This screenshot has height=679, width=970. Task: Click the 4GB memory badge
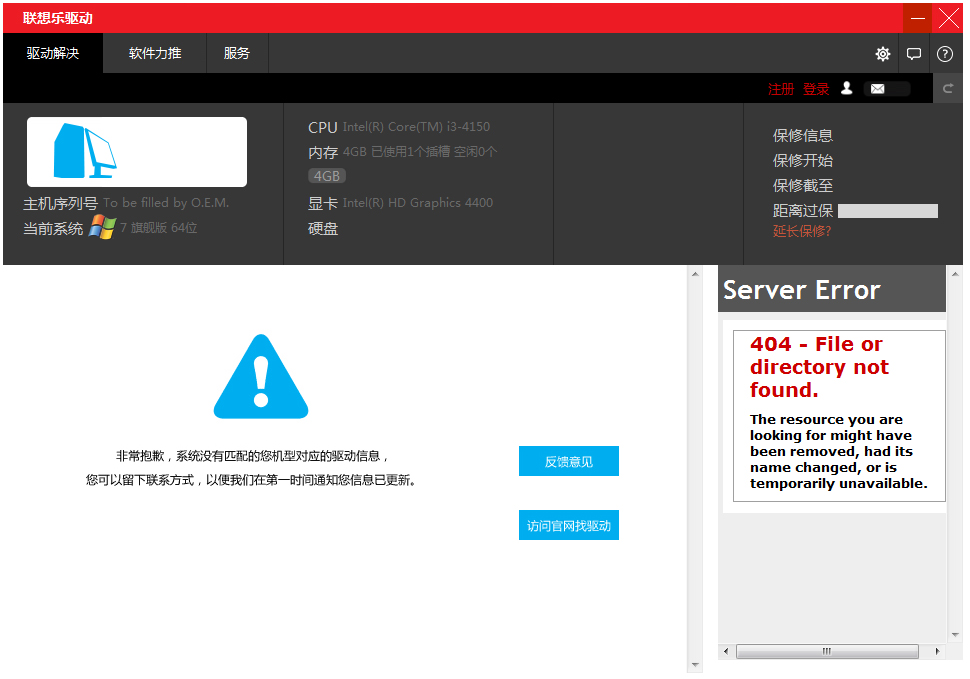pos(327,176)
